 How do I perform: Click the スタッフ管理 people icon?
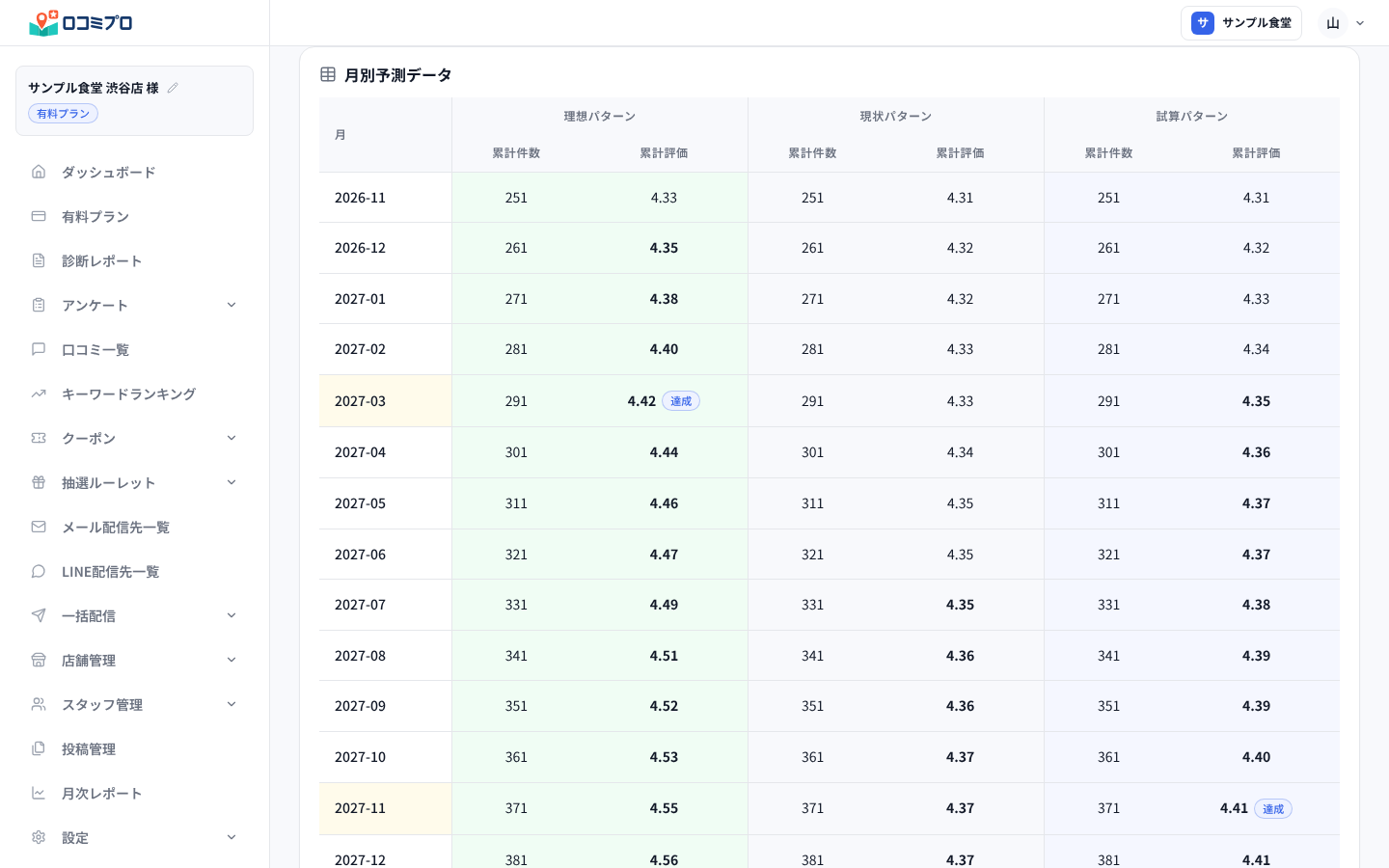(39, 704)
